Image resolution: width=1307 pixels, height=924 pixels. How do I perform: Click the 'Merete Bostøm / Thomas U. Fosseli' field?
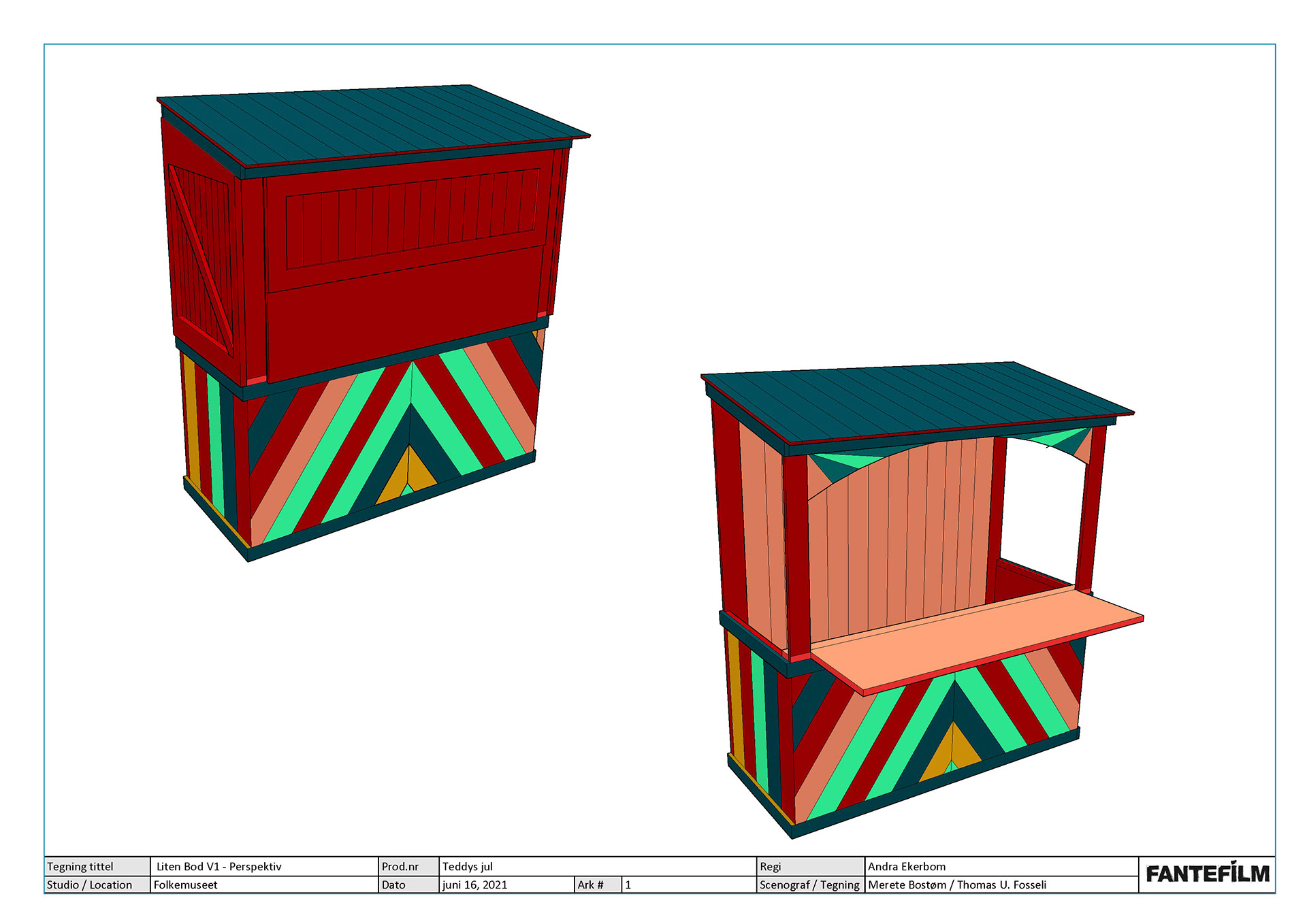(957, 885)
